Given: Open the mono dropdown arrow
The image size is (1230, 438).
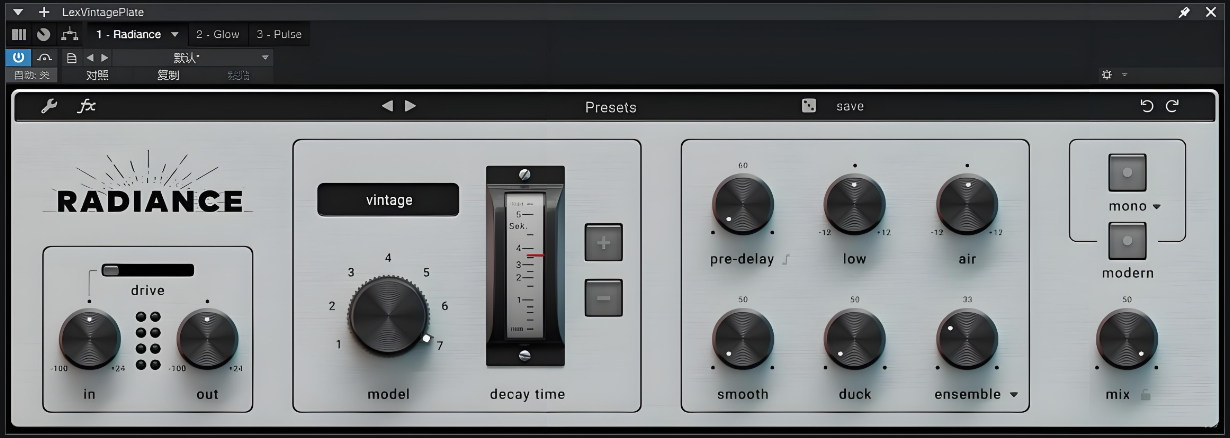Looking at the screenshot, I should (1157, 207).
